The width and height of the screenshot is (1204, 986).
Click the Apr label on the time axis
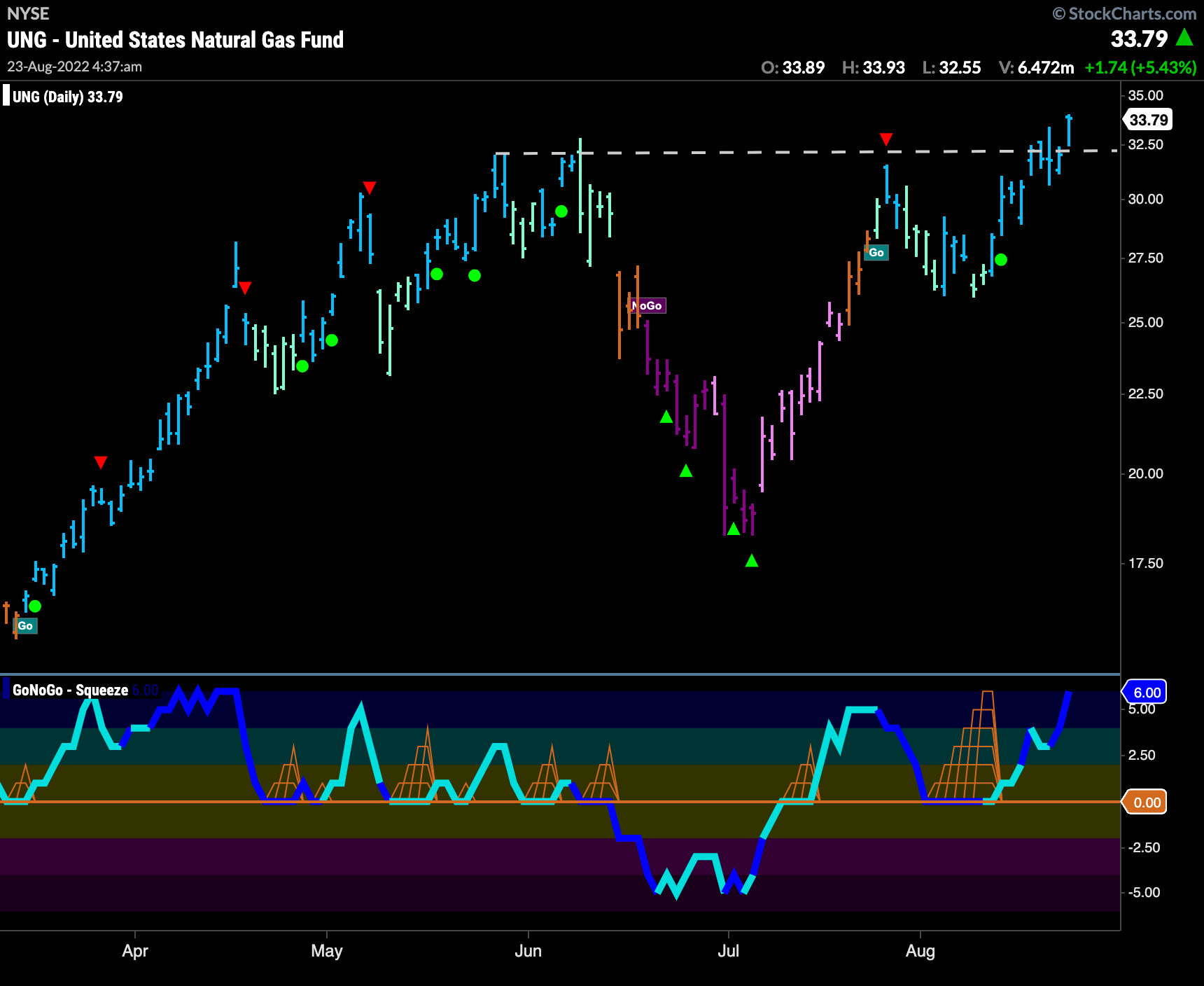pyautogui.click(x=135, y=951)
